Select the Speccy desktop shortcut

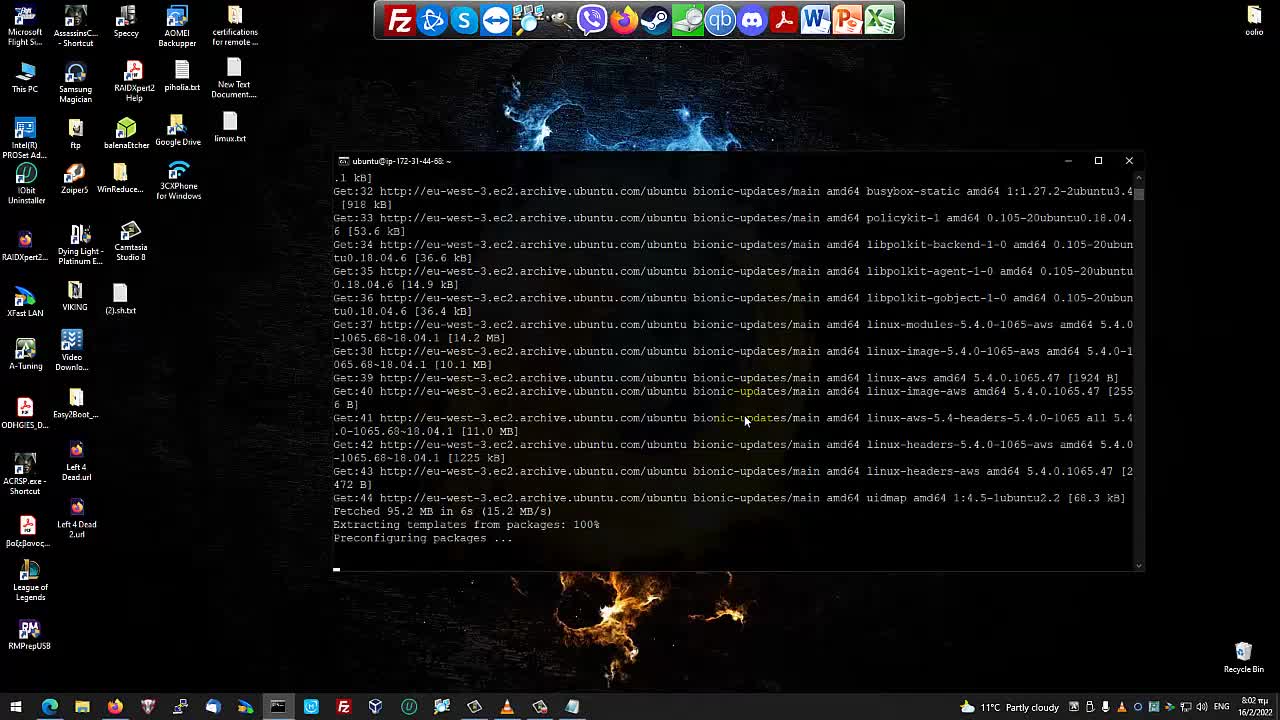tap(126, 22)
